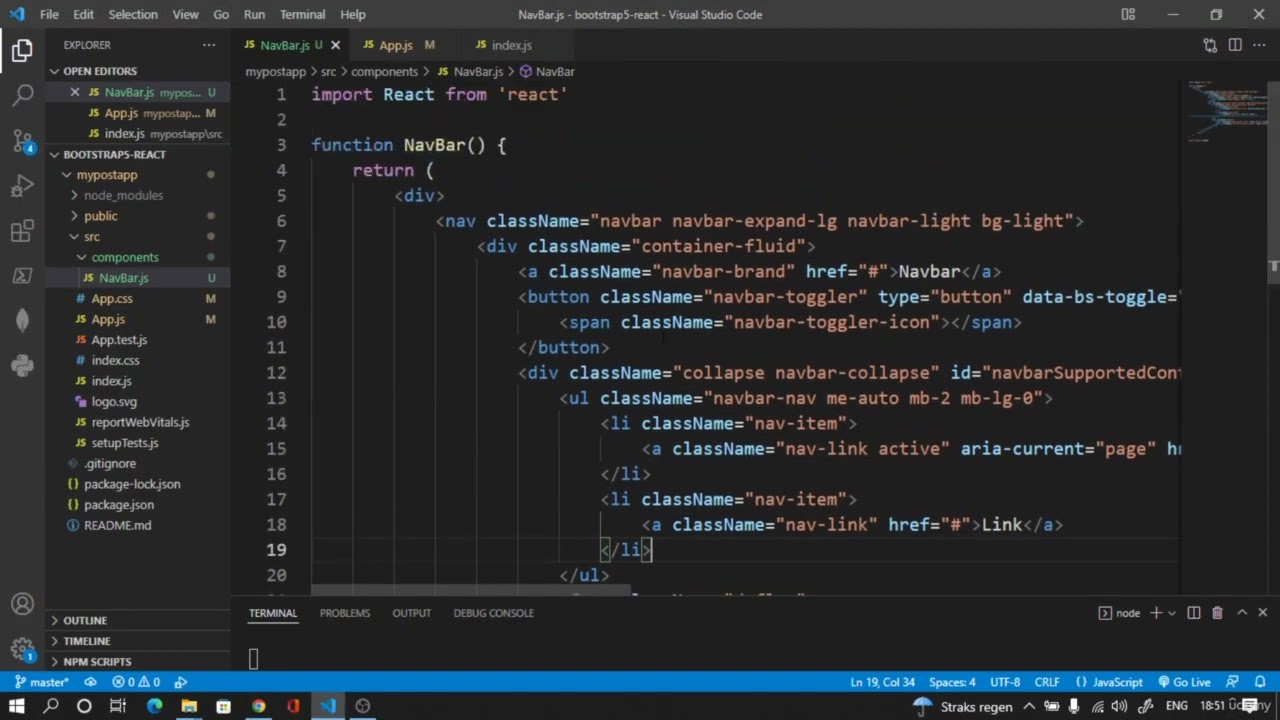1280x720 pixels.
Task: Change indentation via Spaces: 4
Action: coord(952,682)
